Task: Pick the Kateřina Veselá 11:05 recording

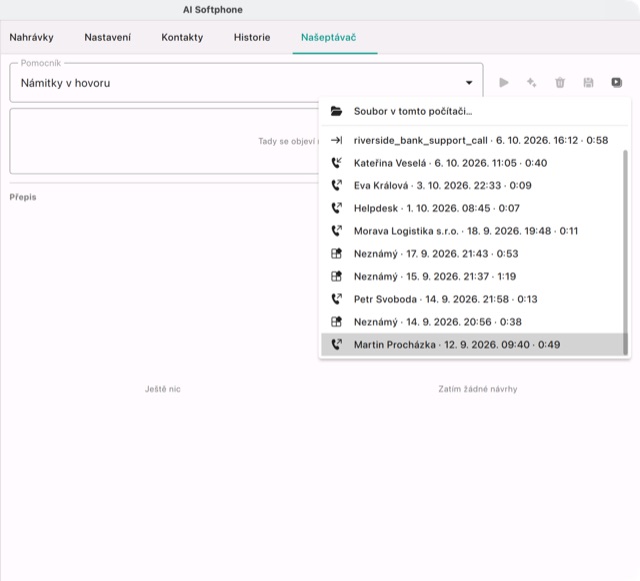Action: [x=472, y=163]
